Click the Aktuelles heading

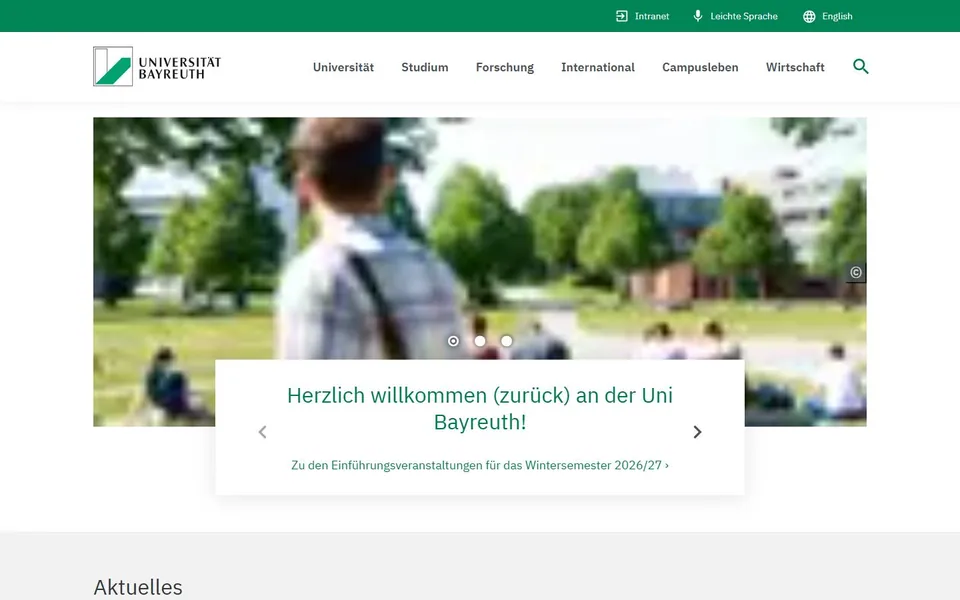point(138,587)
